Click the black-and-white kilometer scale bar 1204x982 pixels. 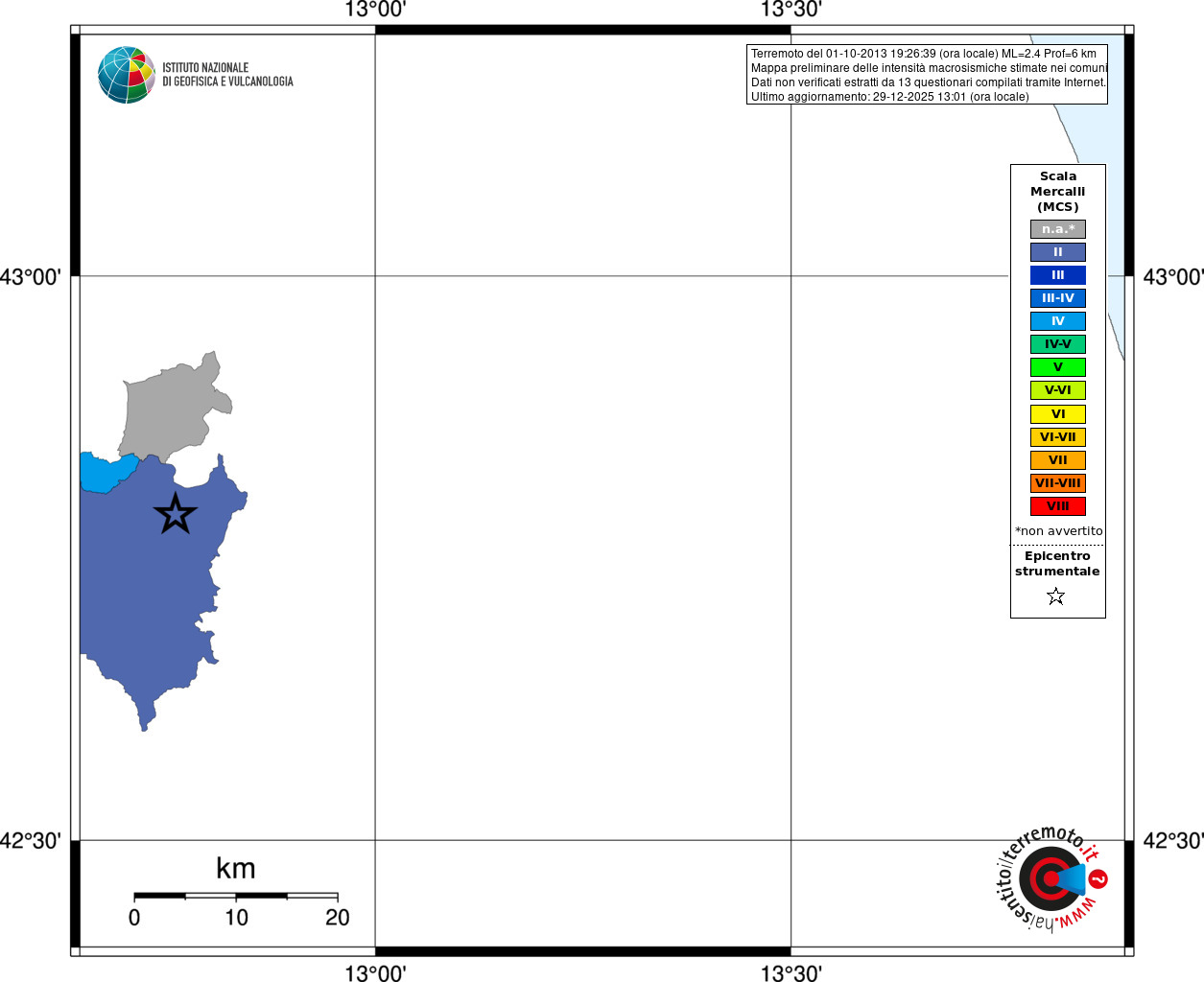pyautogui.click(x=236, y=896)
